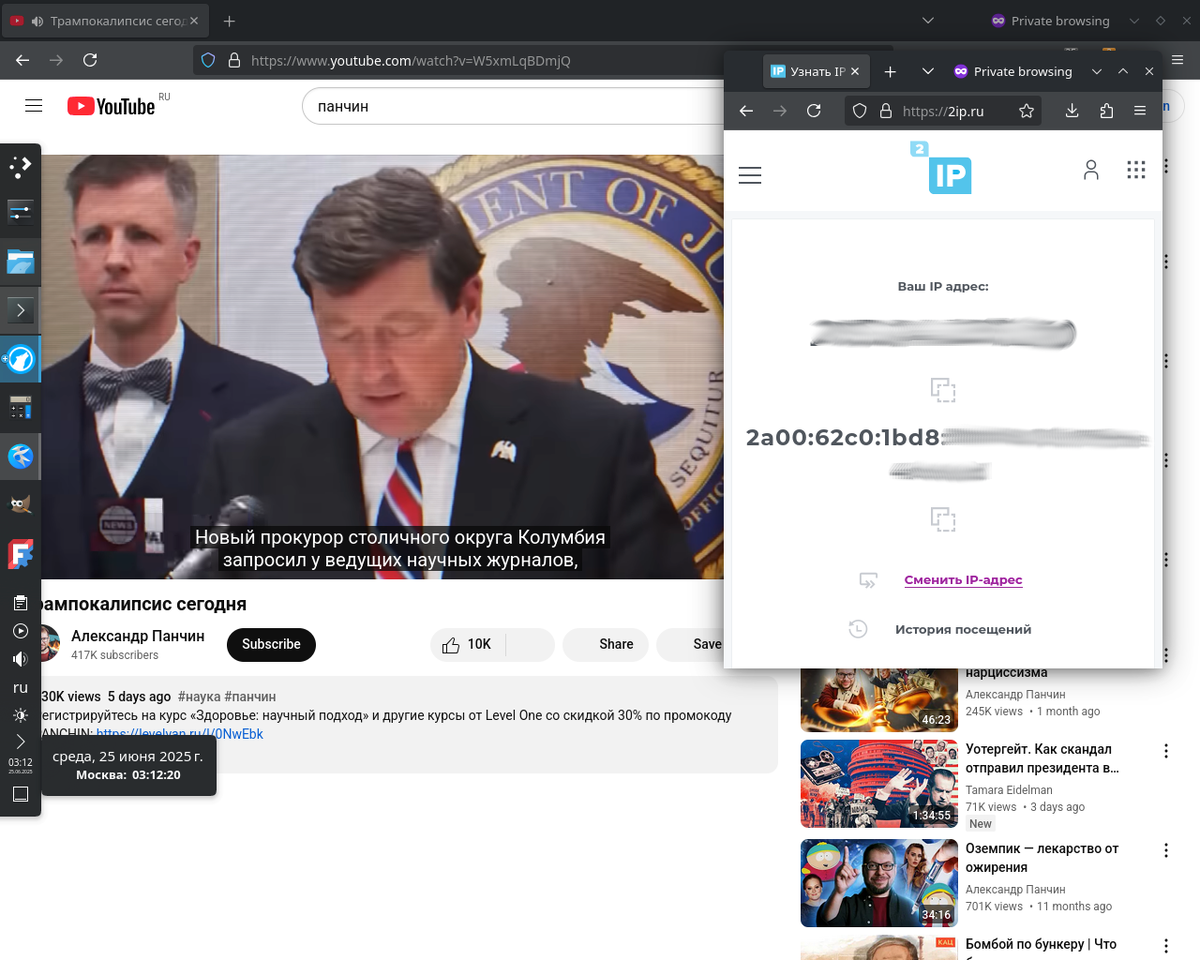
Task: Open YouTube hamburger guide menu
Action: tap(34, 106)
